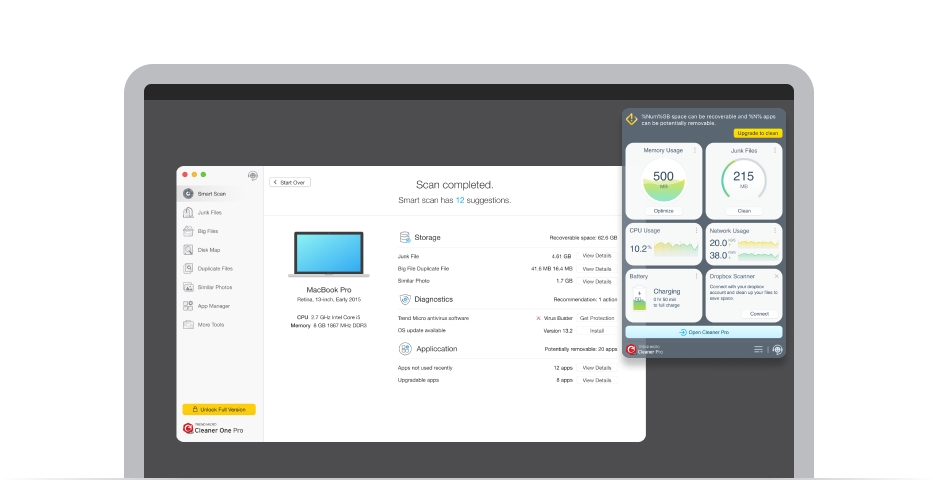Click the Application section icon
Screen dimensions: 936x480
click(x=405, y=349)
